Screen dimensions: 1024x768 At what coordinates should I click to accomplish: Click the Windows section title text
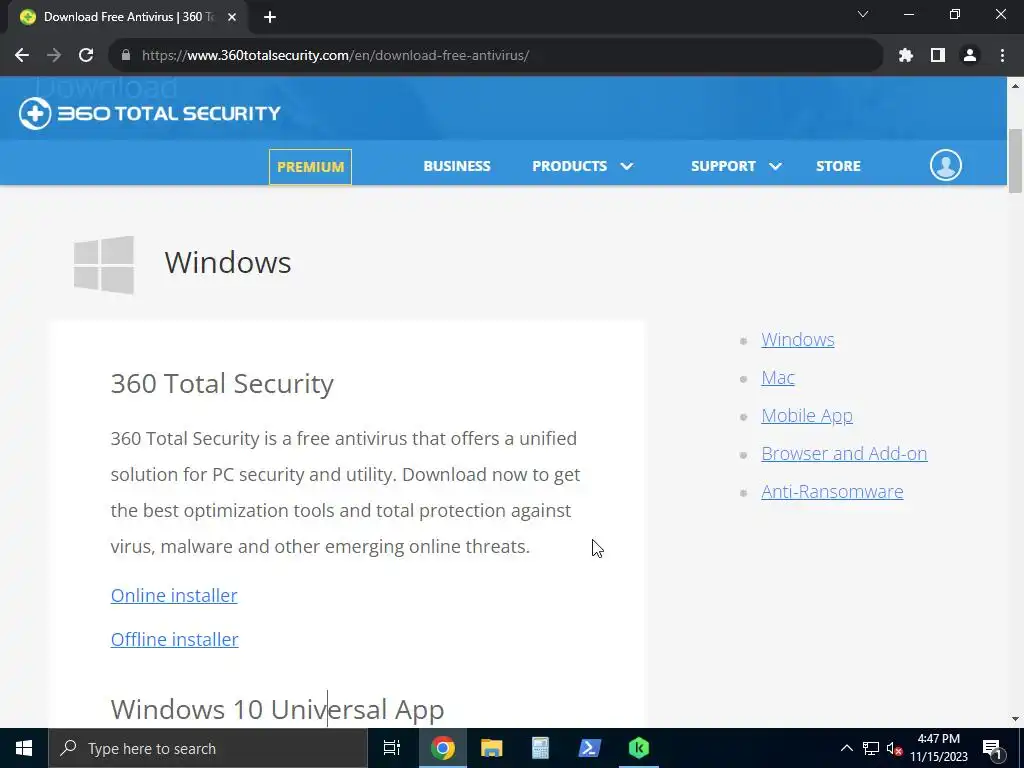tap(228, 263)
